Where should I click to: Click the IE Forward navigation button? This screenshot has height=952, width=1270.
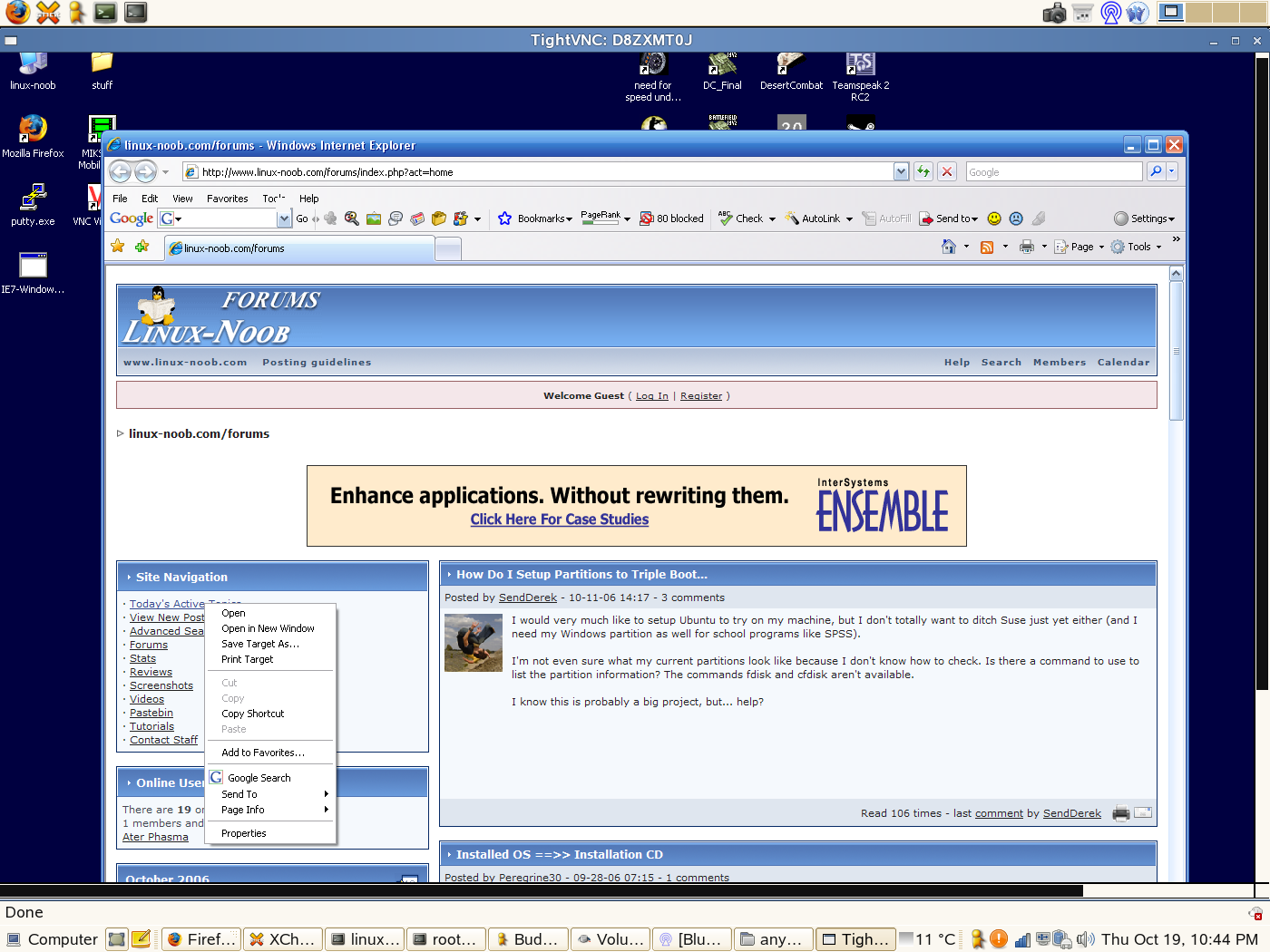click(145, 171)
